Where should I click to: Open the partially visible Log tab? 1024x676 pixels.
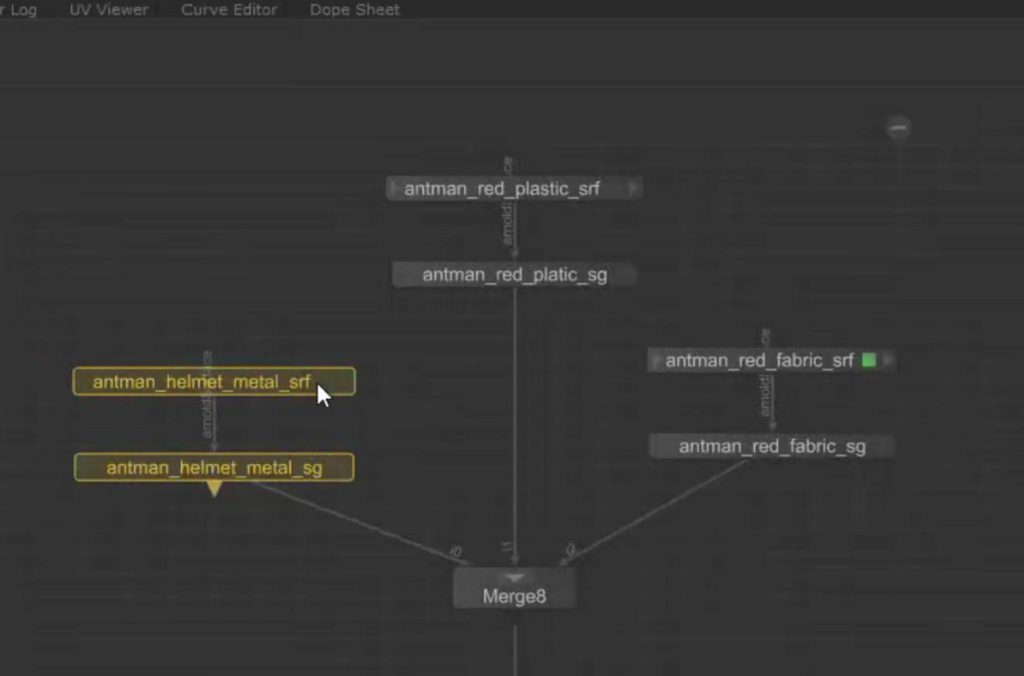(x=20, y=10)
